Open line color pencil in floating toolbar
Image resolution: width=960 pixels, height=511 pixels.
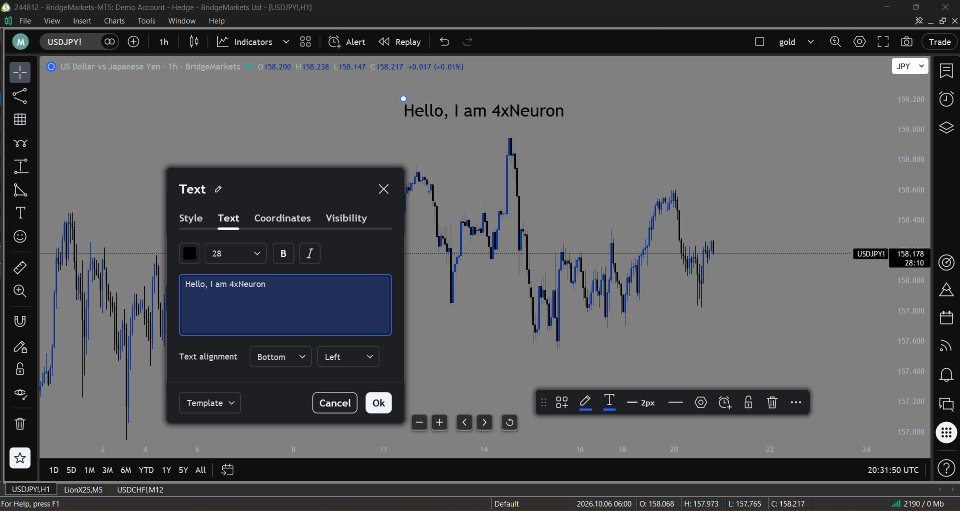point(585,402)
